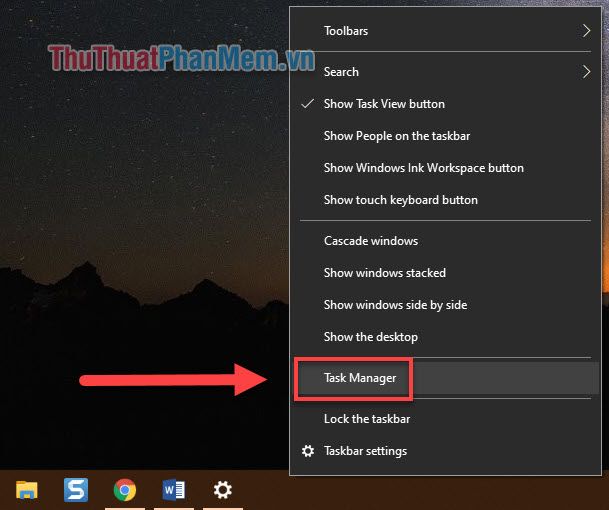Choose Cascade windows
This screenshot has width=609, height=510.
(x=446, y=241)
